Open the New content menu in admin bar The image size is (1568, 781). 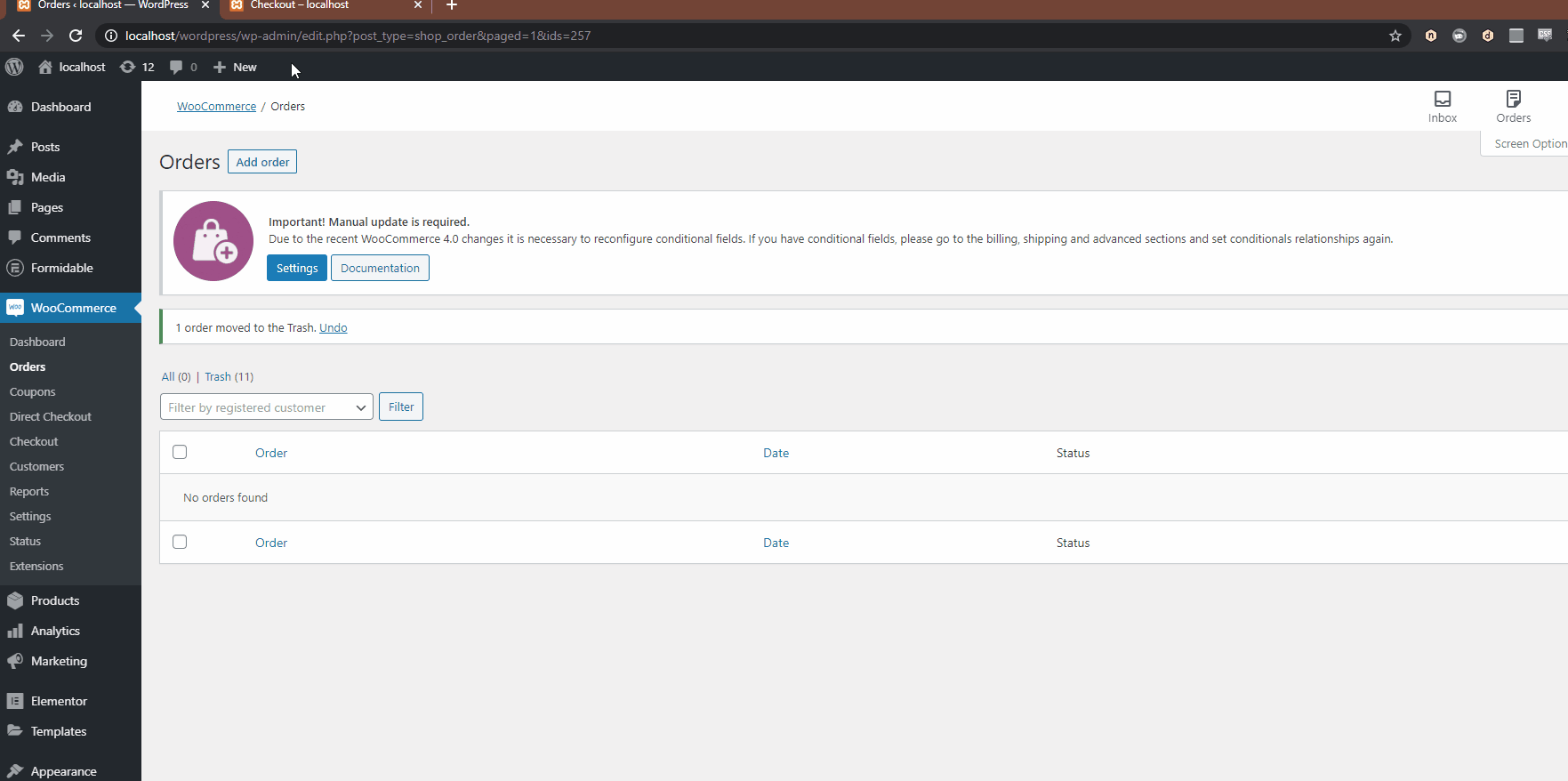(x=236, y=67)
